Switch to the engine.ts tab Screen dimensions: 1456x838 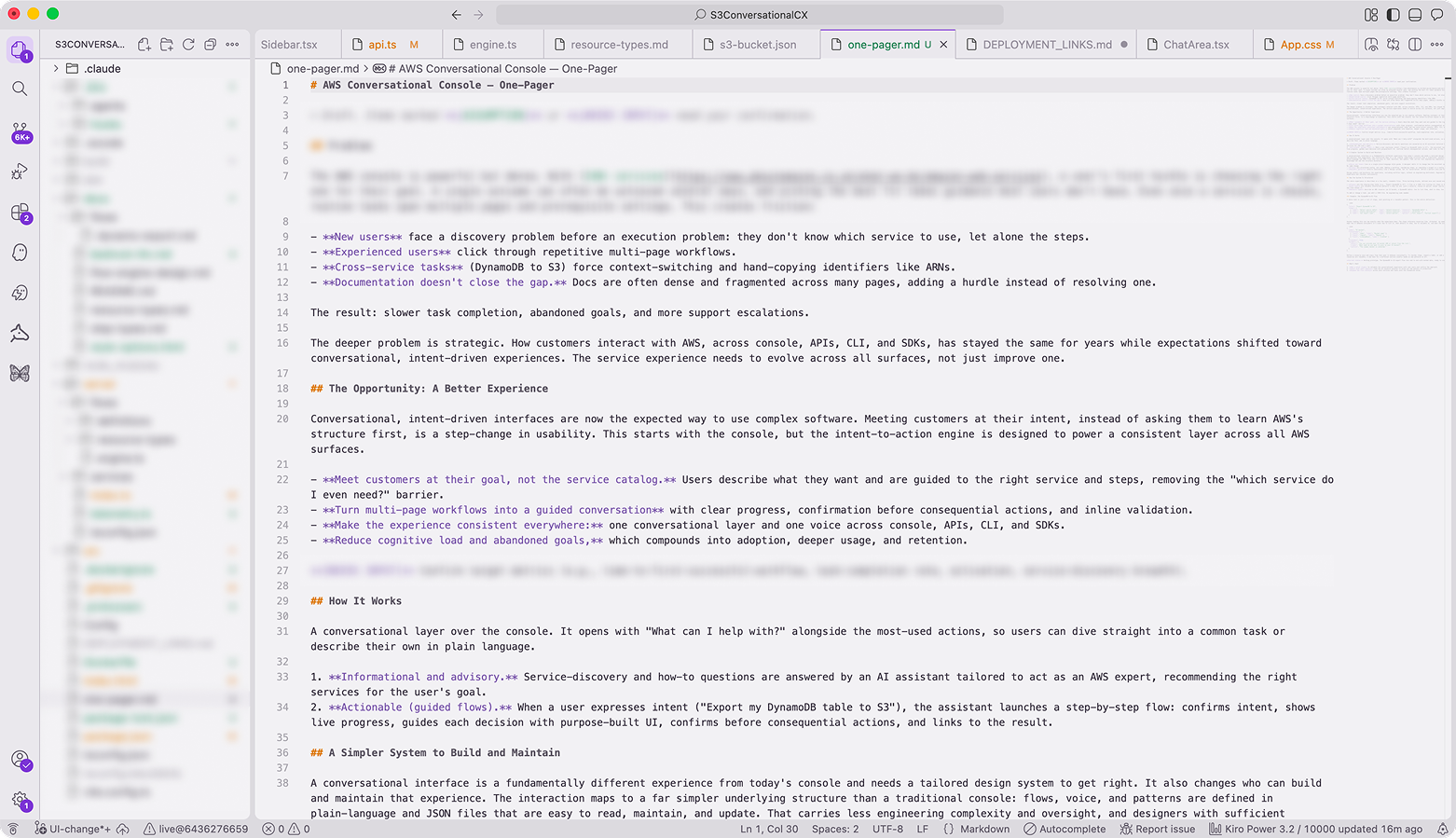493,44
